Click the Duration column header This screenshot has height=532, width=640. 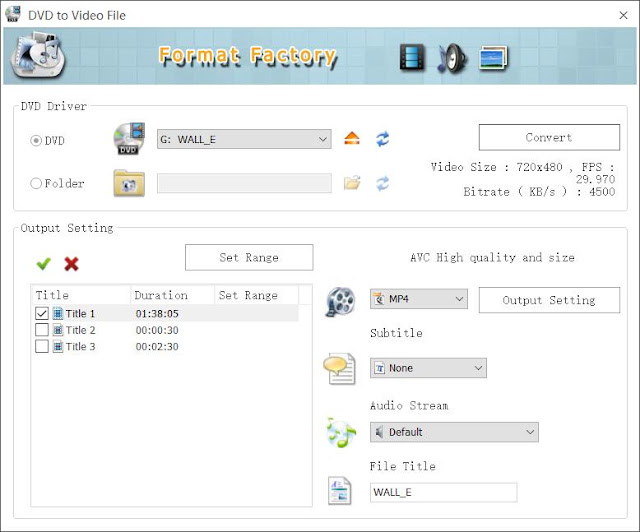pyautogui.click(x=173, y=295)
